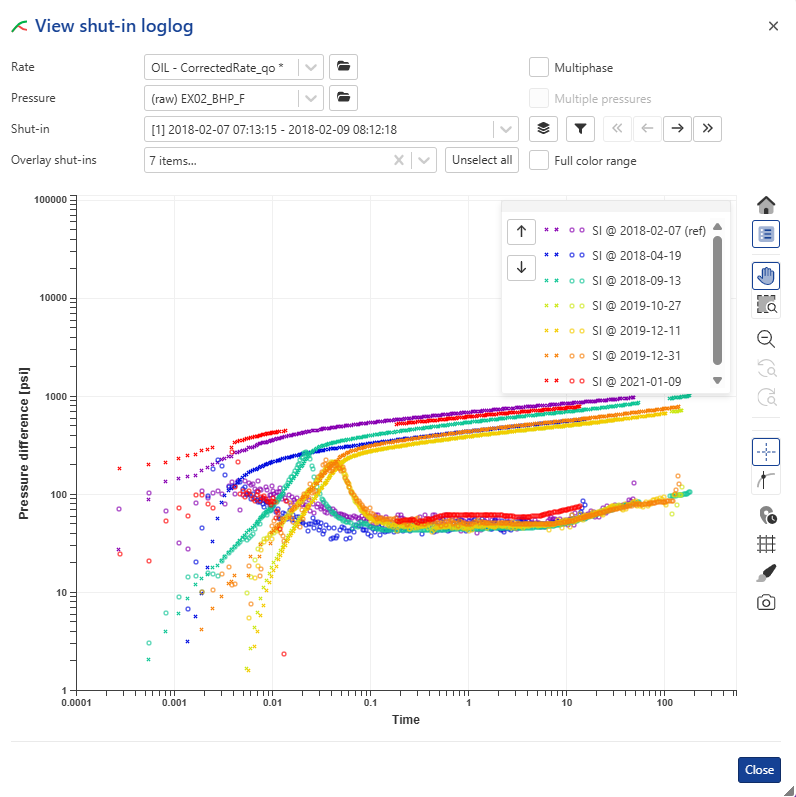
Task: Click the legend vertical scrollbar
Action: (x=717, y=300)
